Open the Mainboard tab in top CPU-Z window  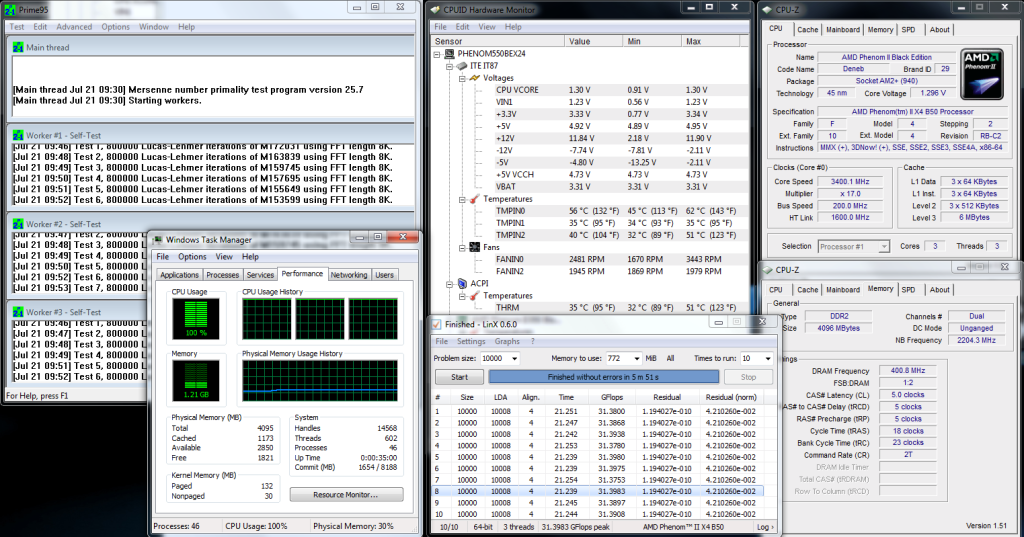click(842, 30)
